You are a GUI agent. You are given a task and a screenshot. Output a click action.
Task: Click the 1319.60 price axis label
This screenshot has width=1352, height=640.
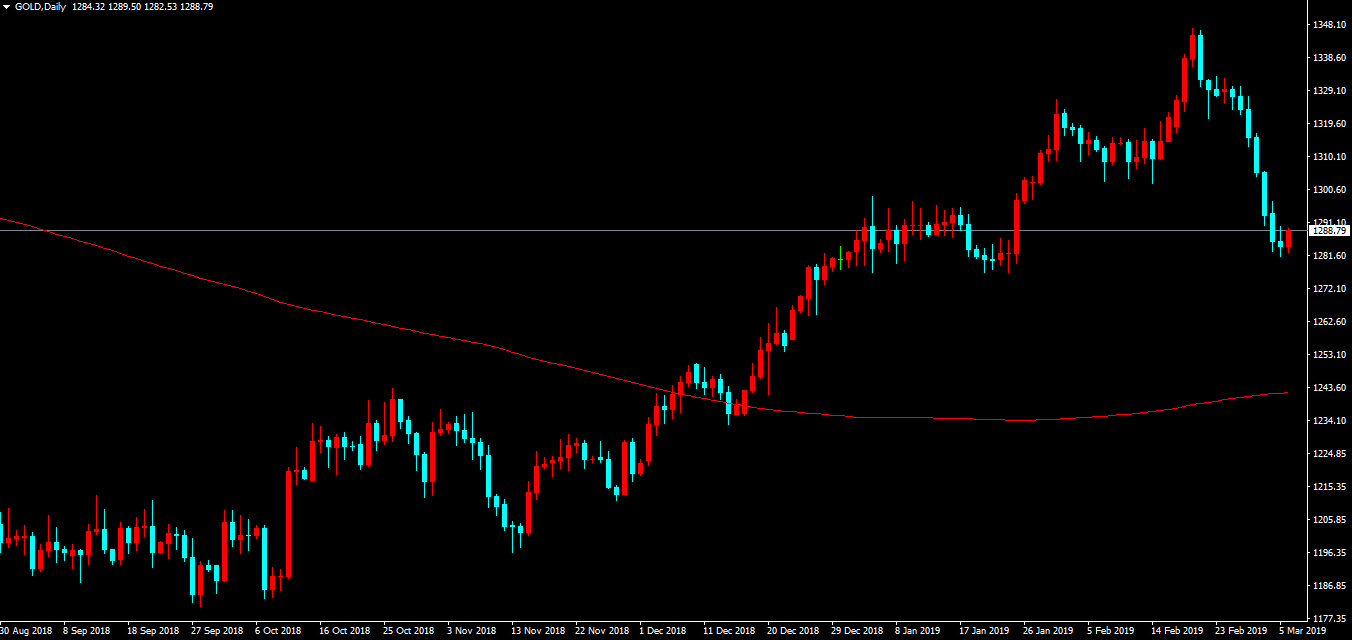pyautogui.click(x=1327, y=123)
